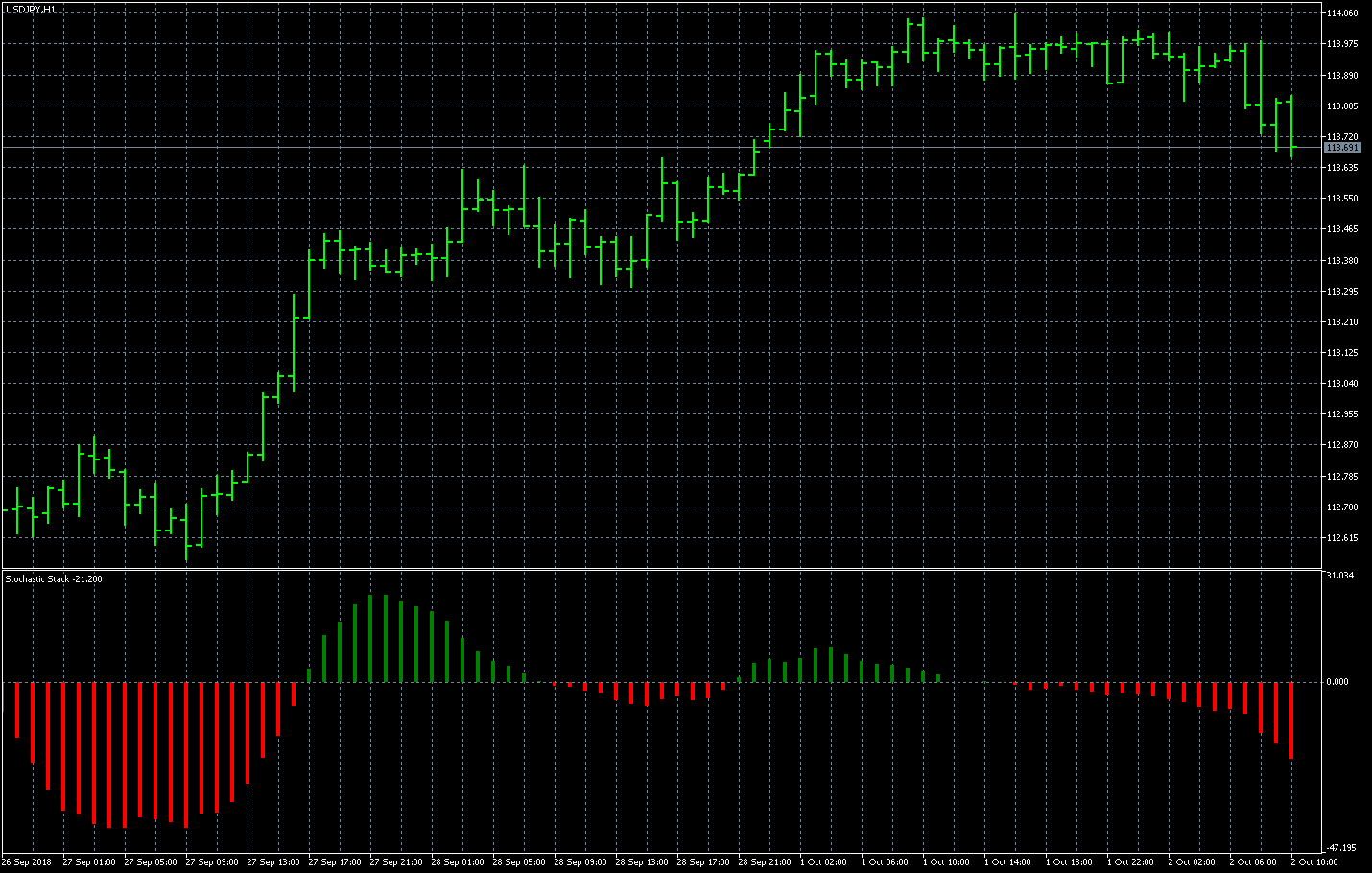Click the 113.040 price scale label
Image resolution: width=1372 pixels, height=873 pixels.
(1342, 384)
